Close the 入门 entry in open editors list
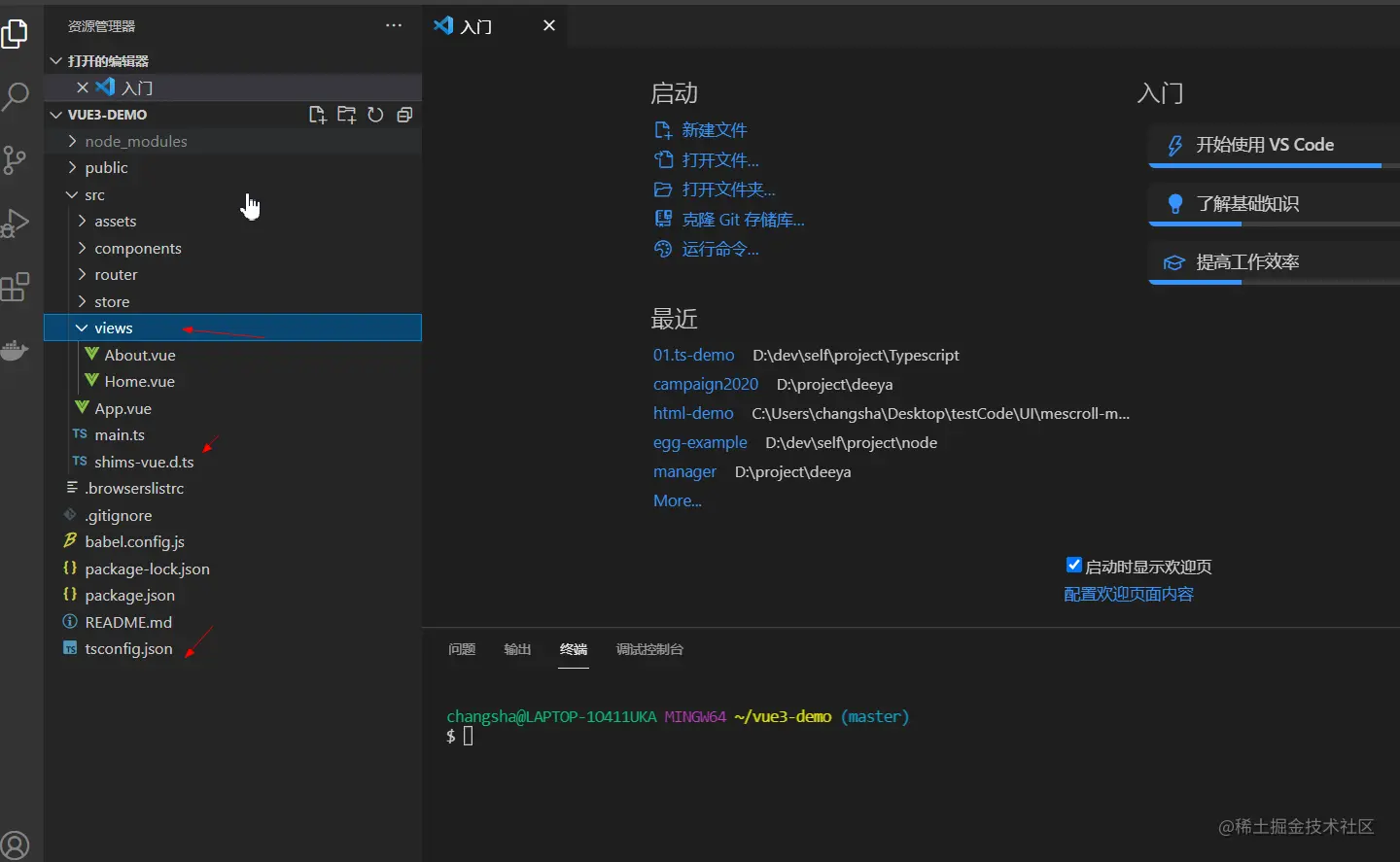 point(83,87)
